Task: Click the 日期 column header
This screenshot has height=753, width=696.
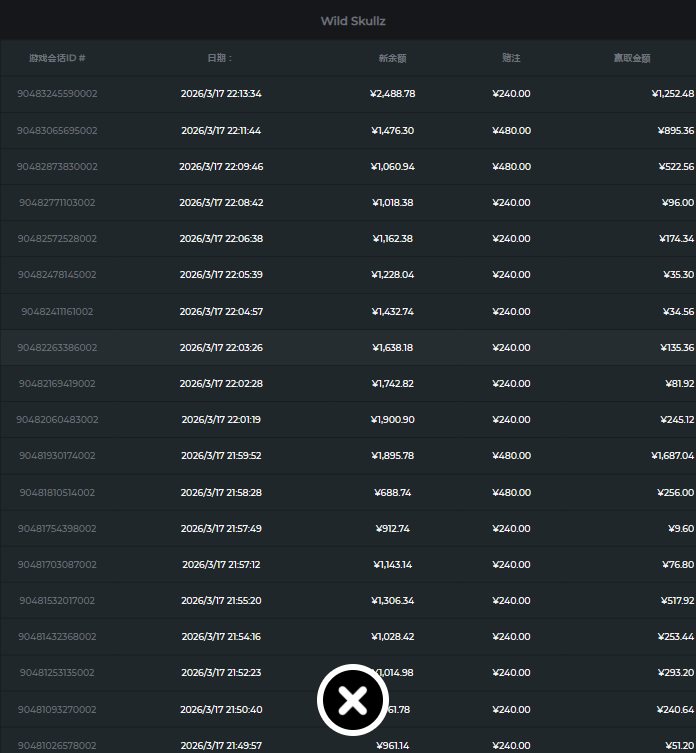Action: tap(220, 58)
